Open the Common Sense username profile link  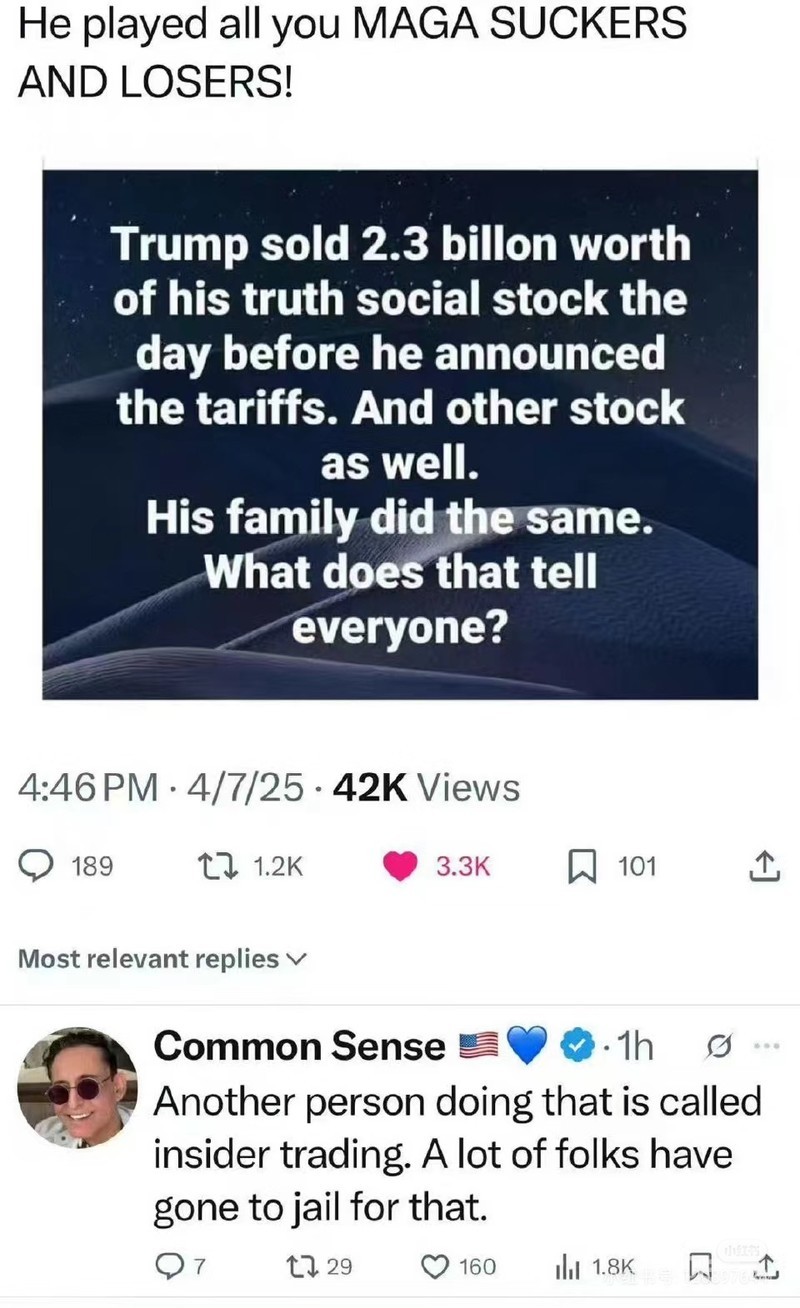click(x=300, y=1046)
